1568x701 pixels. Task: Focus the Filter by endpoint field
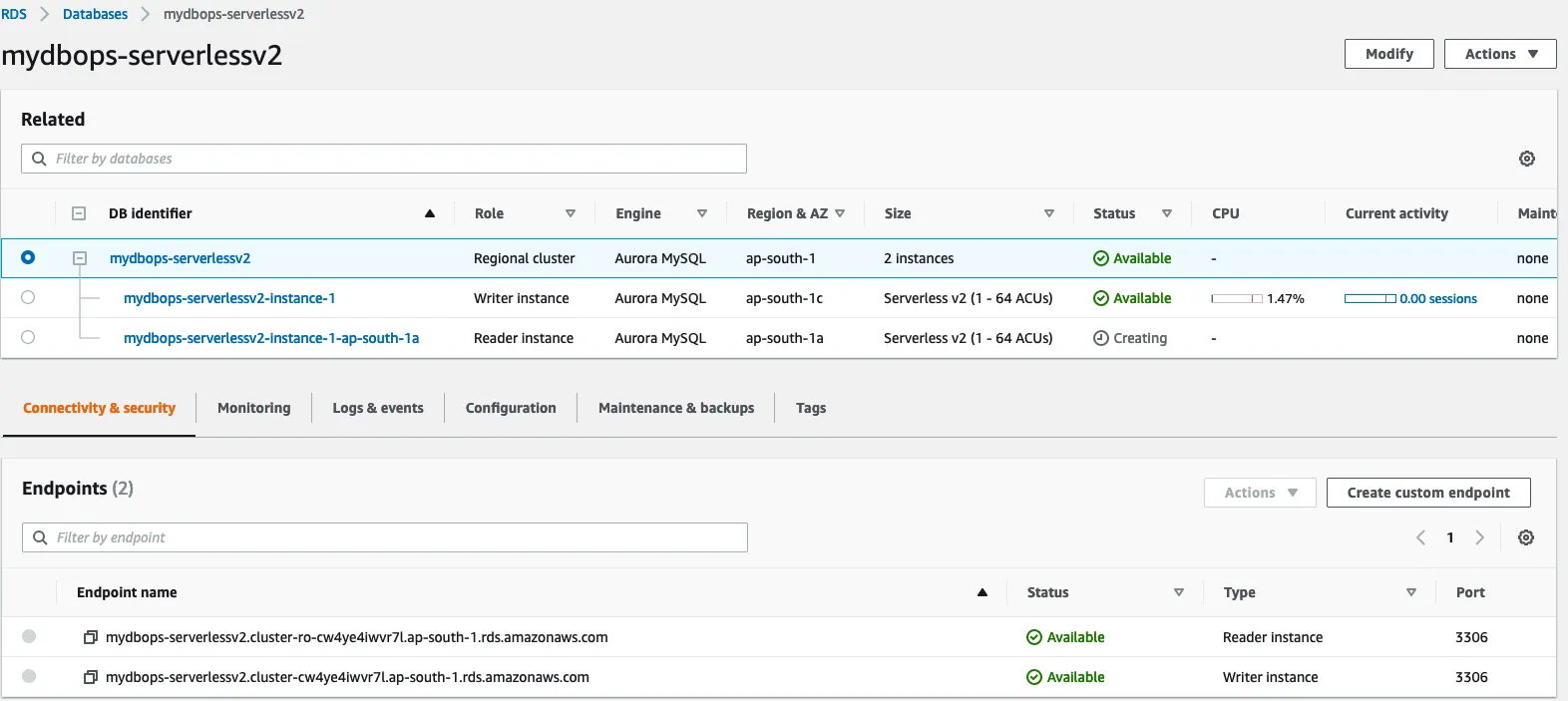[385, 537]
